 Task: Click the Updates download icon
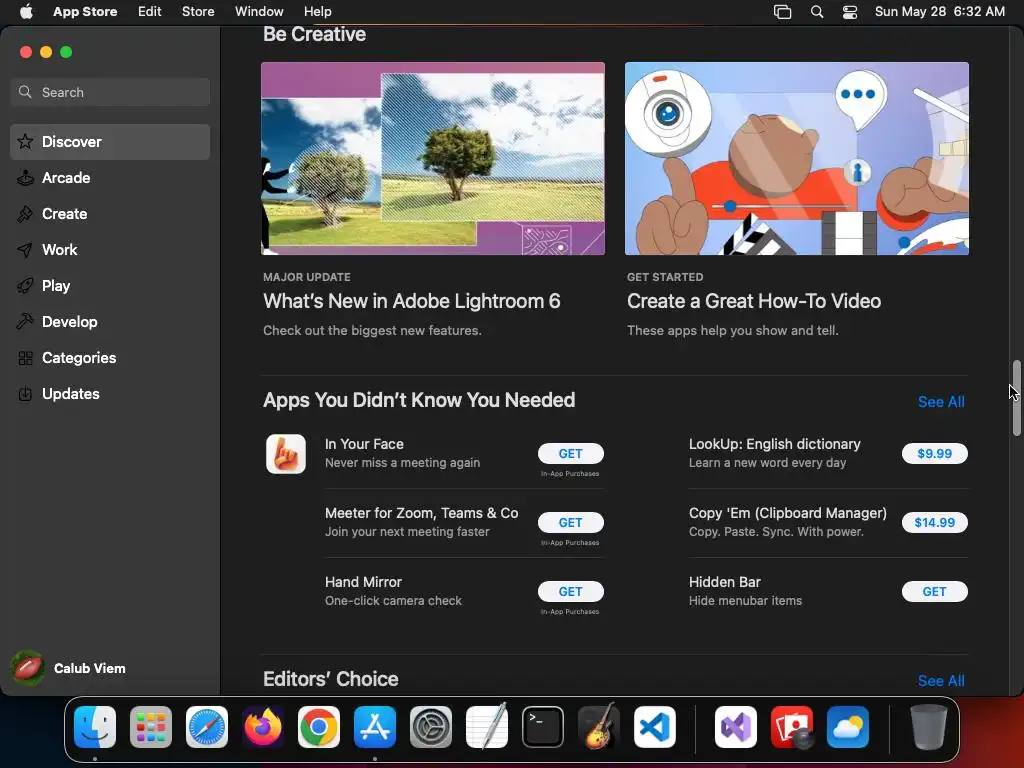pos(25,394)
